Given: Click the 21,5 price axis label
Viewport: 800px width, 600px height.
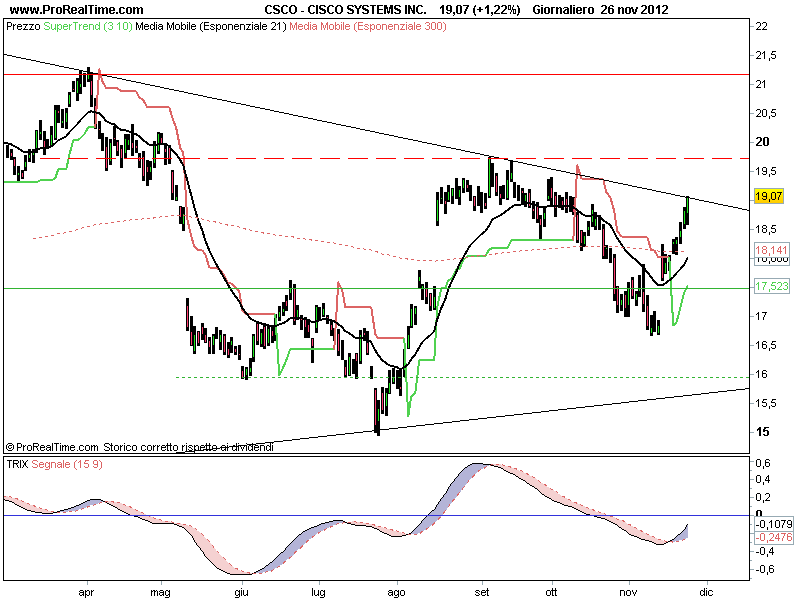Looking at the screenshot, I should point(765,55).
